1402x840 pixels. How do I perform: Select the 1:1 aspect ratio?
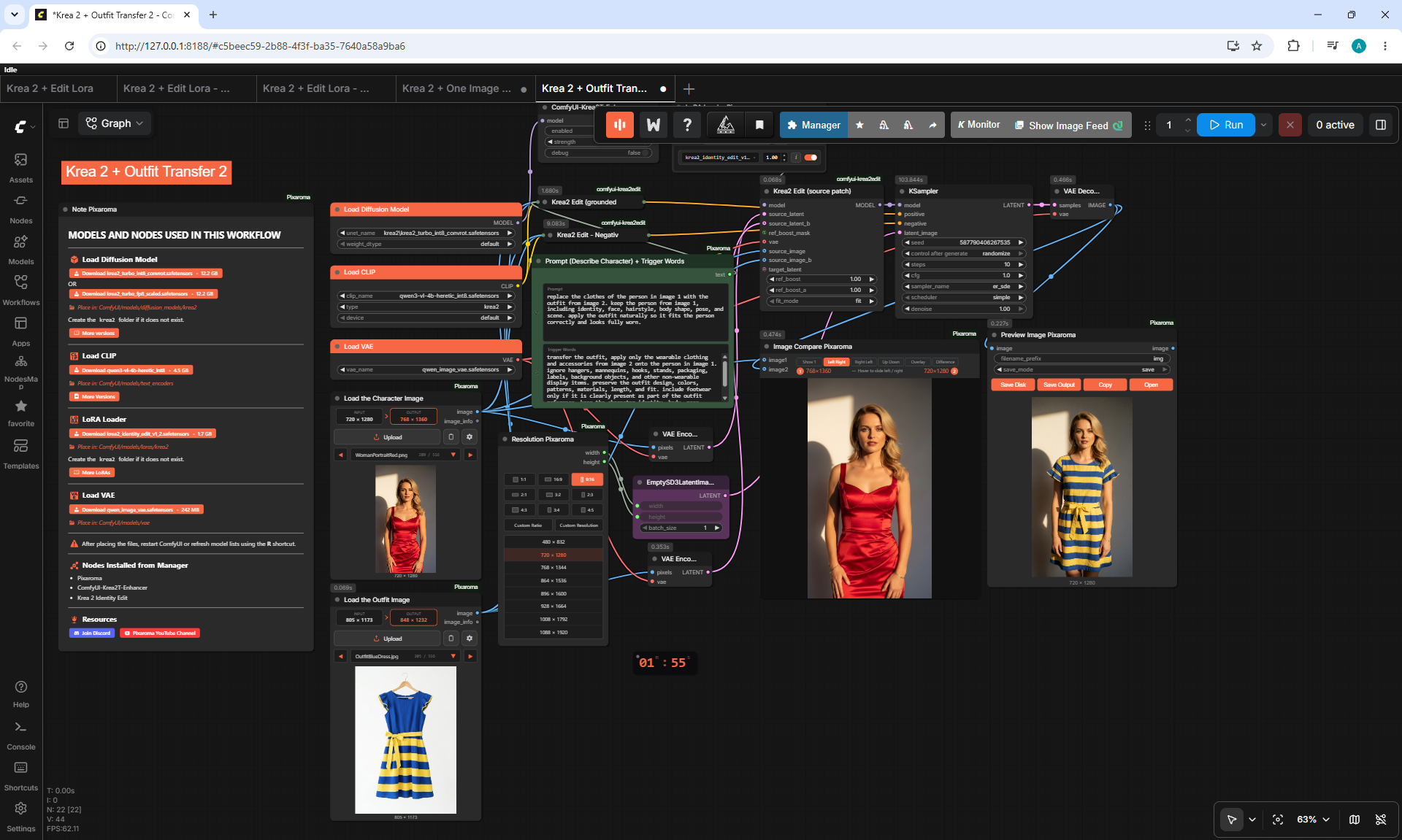coord(519,479)
